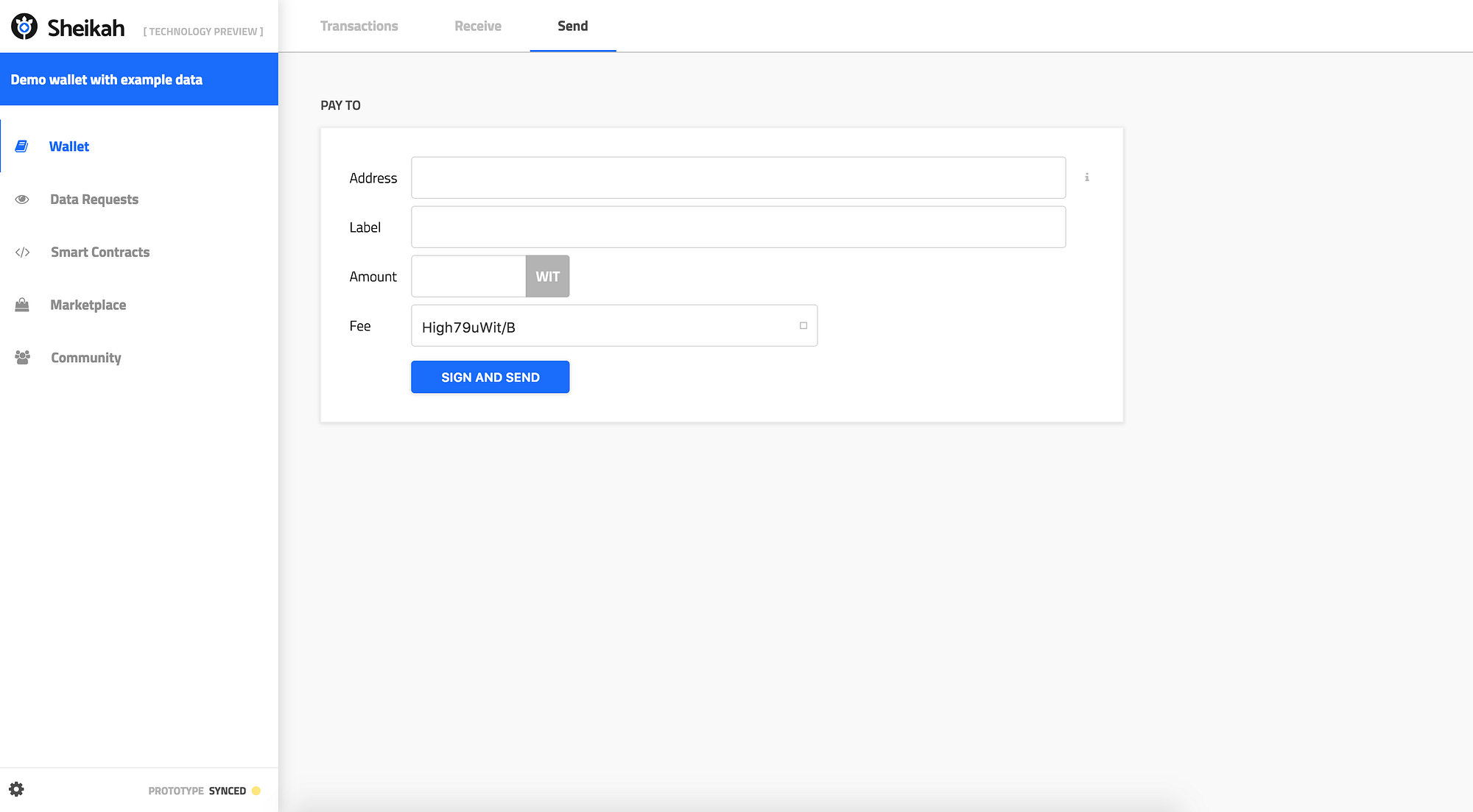This screenshot has height=812, width=1473.
Task: Switch to the Transactions tab
Action: [359, 27]
